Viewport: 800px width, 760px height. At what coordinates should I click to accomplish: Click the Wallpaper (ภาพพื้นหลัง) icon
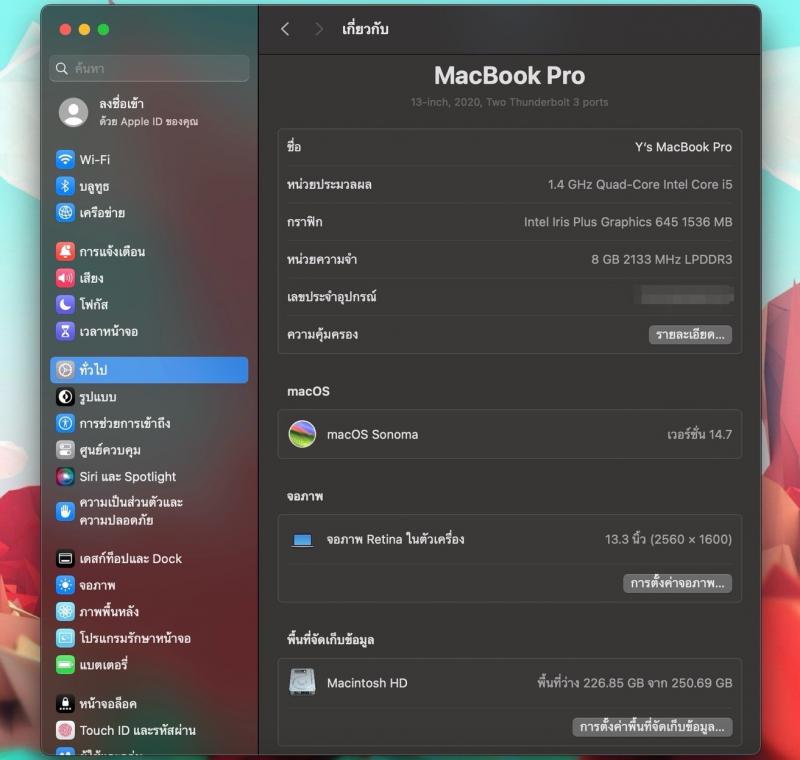(65, 612)
